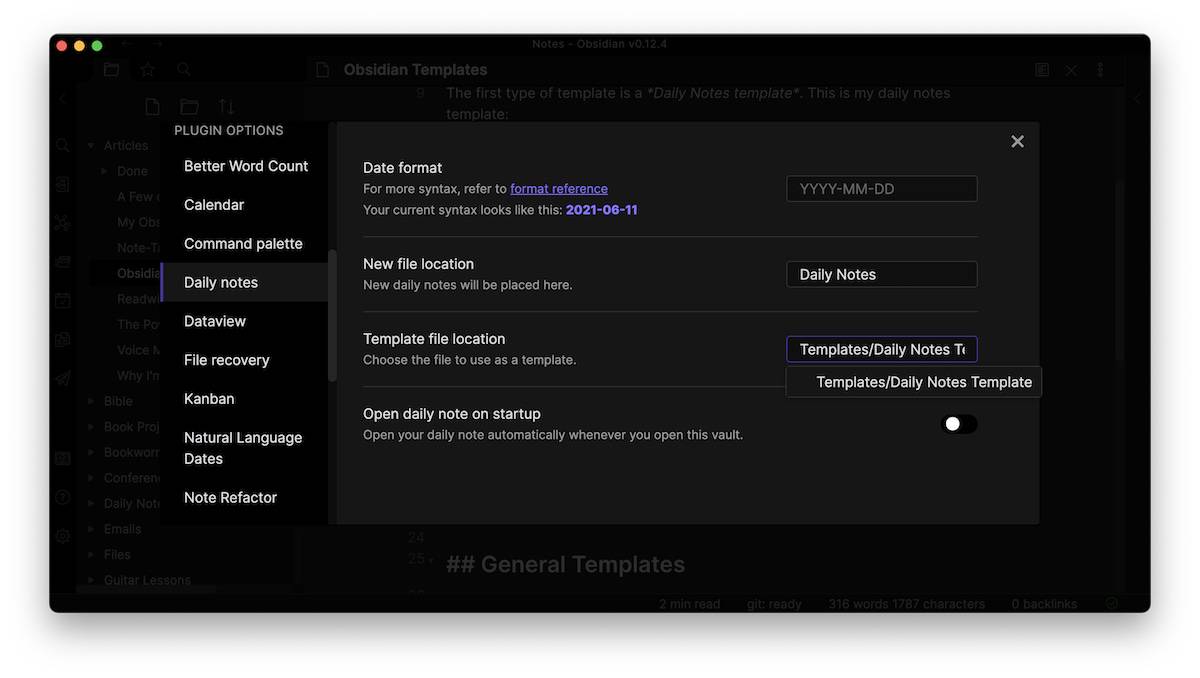1200x678 pixels.
Task: Open the file explorer tab icon
Action: point(111,70)
